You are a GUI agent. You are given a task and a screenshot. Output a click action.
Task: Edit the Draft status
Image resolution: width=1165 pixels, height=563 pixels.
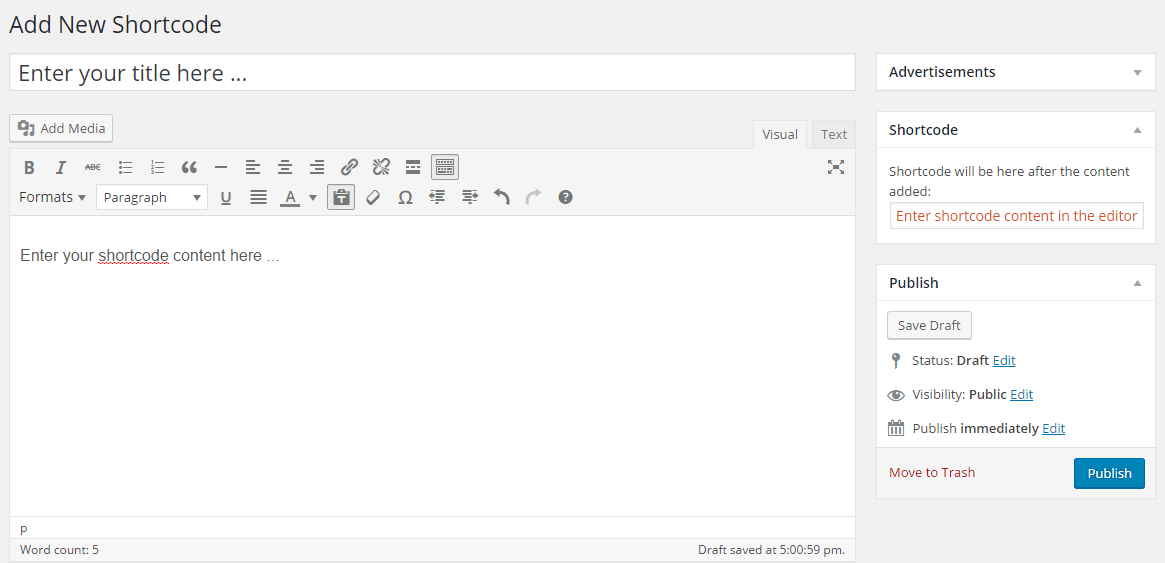[x=1004, y=360]
